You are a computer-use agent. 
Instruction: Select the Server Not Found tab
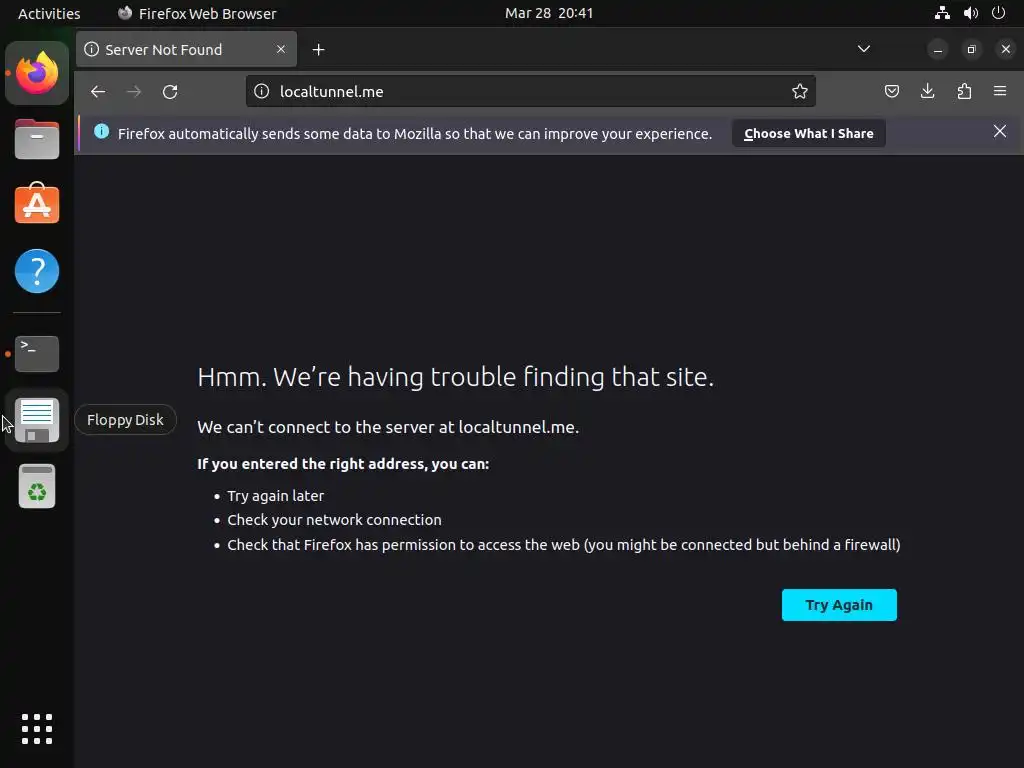186,50
